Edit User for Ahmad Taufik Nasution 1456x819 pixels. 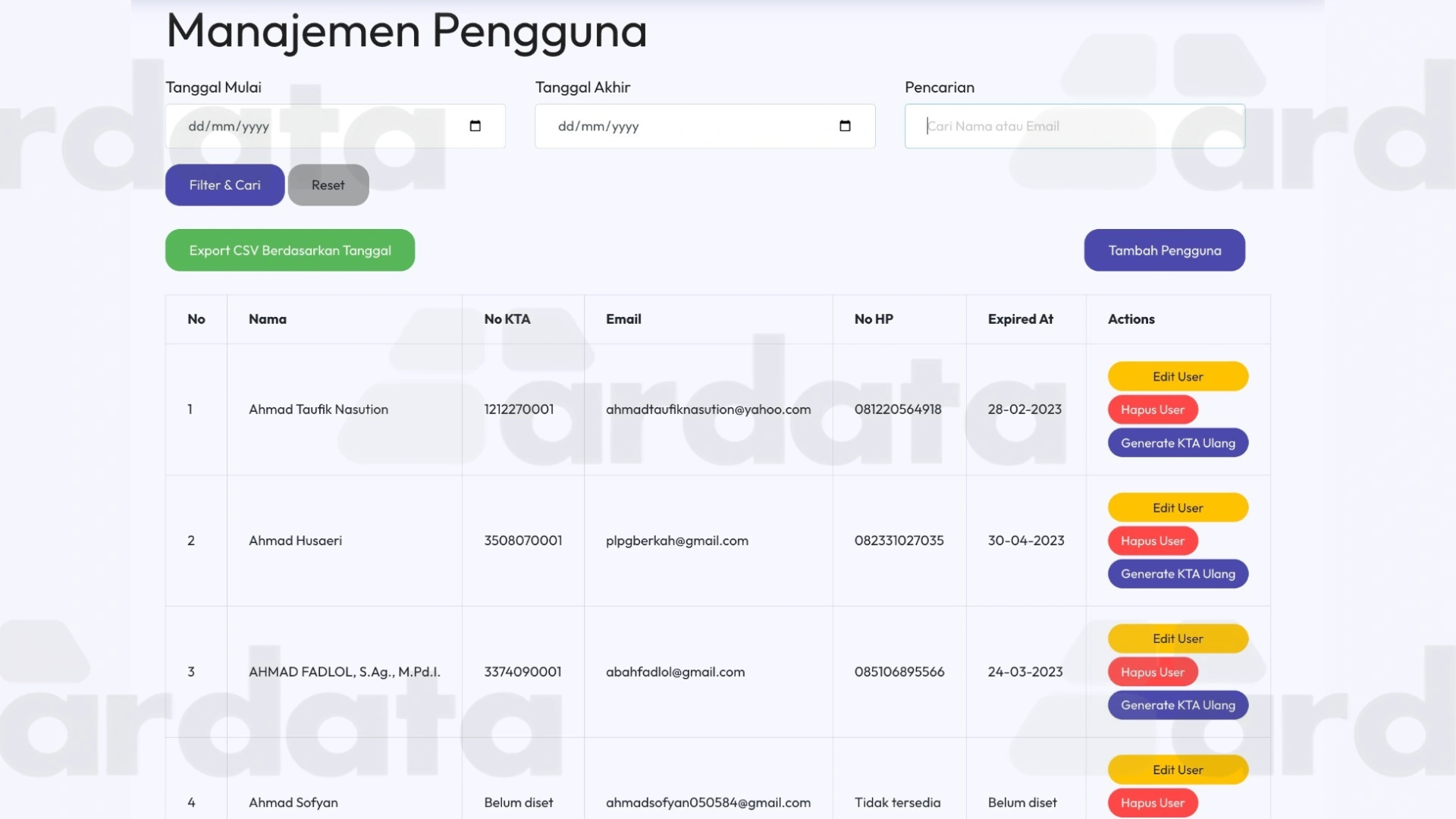click(x=1178, y=376)
